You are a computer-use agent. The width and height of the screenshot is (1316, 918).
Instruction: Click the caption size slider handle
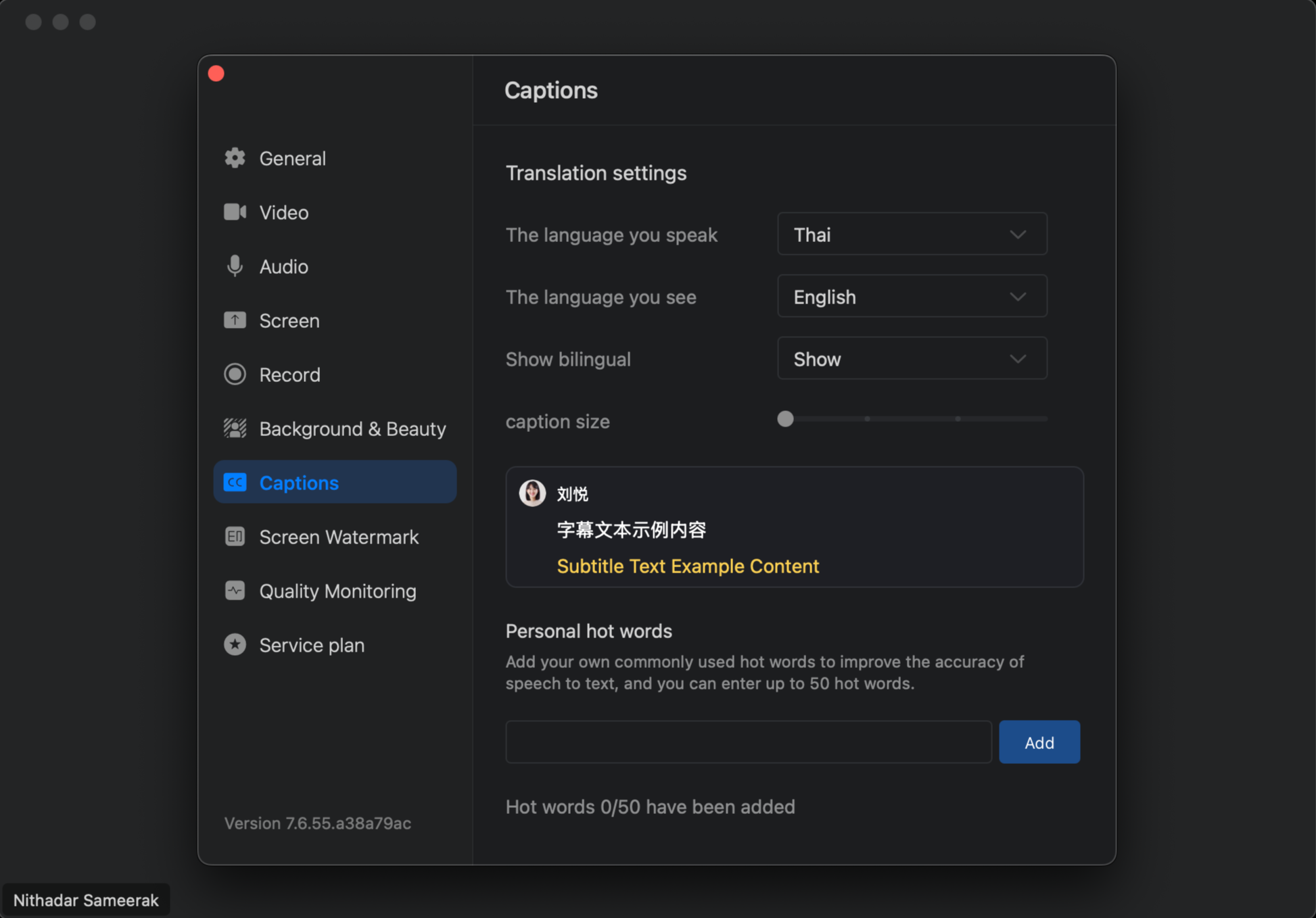(785, 419)
